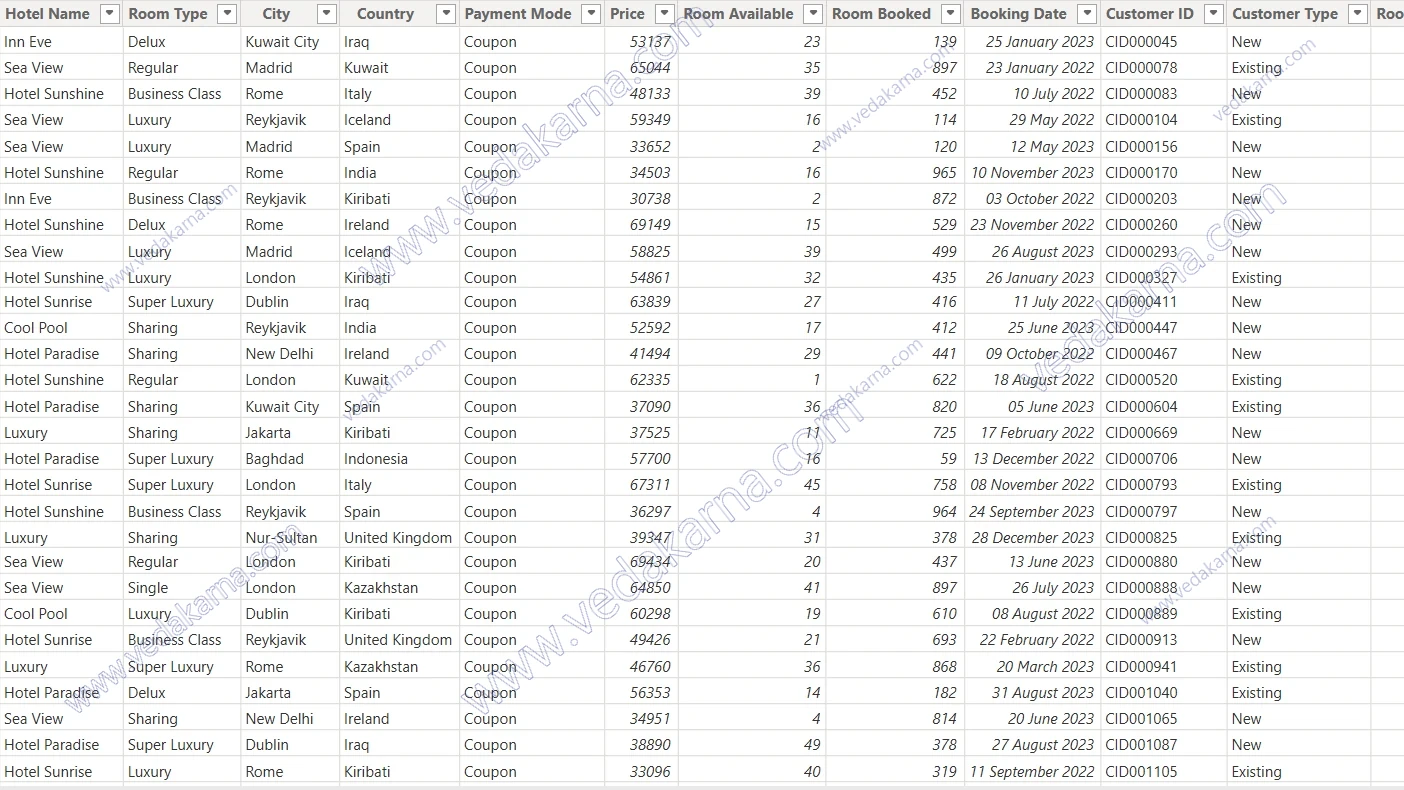Select the price value 33096

[650, 772]
